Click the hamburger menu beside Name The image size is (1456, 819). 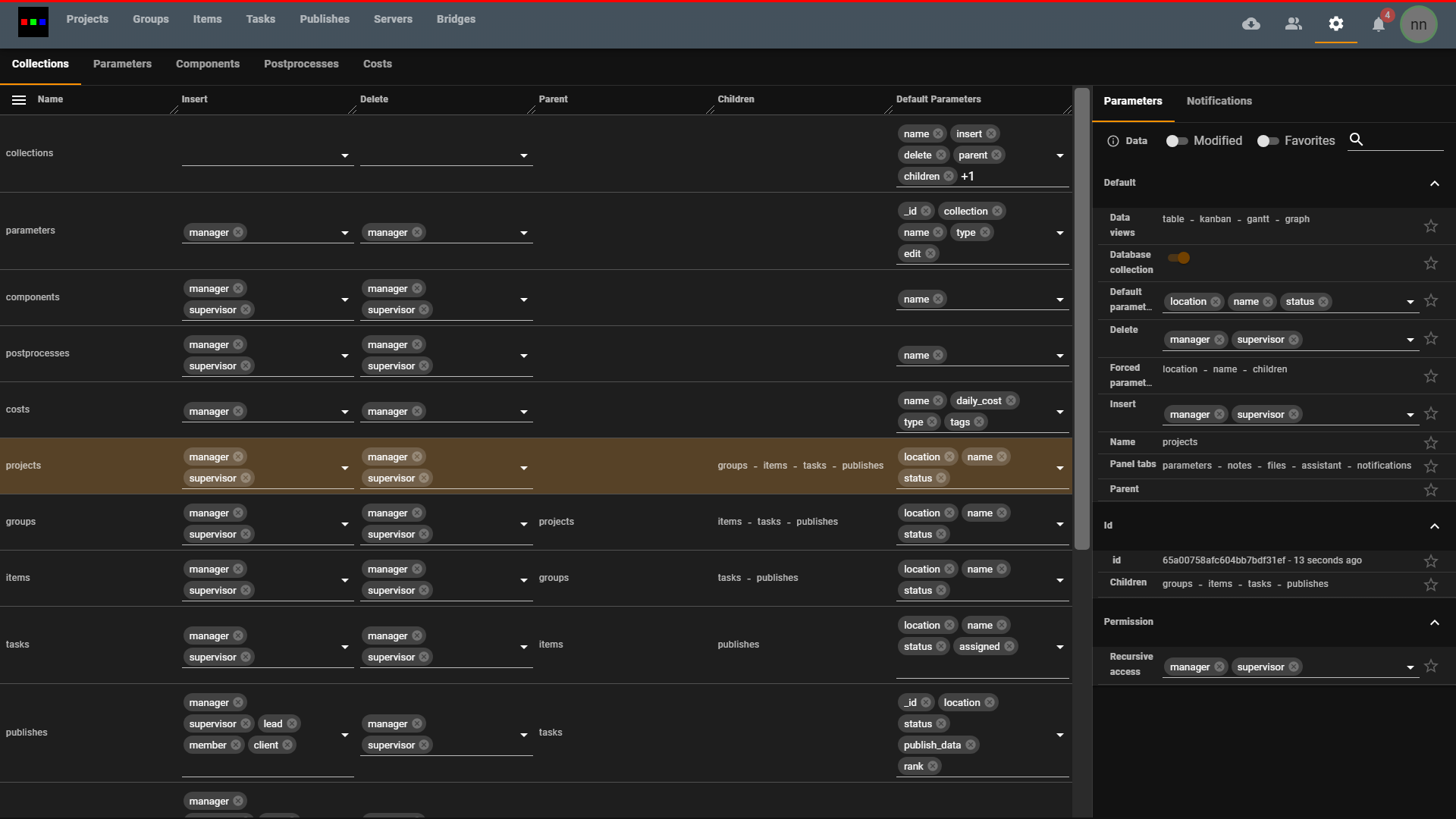[x=19, y=100]
